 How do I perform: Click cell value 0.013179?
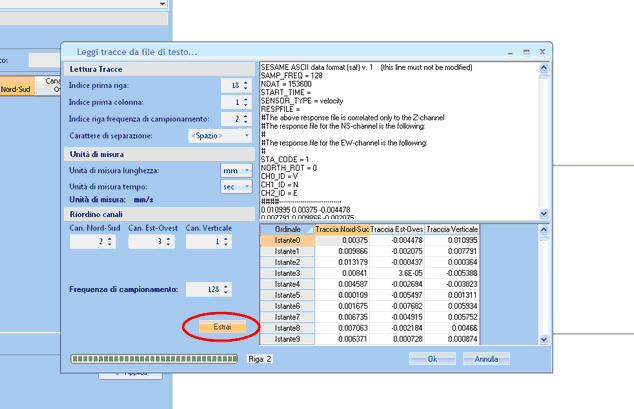pyautogui.click(x=342, y=262)
